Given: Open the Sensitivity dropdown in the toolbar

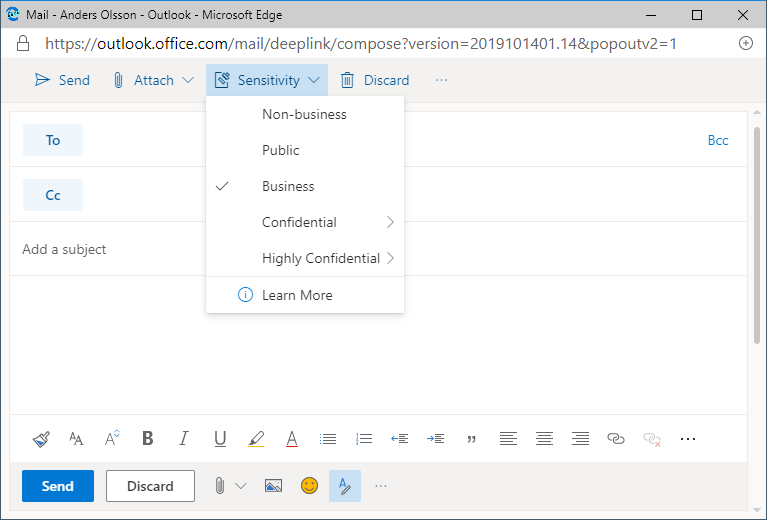Looking at the screenshot, I should click(267, 80).
